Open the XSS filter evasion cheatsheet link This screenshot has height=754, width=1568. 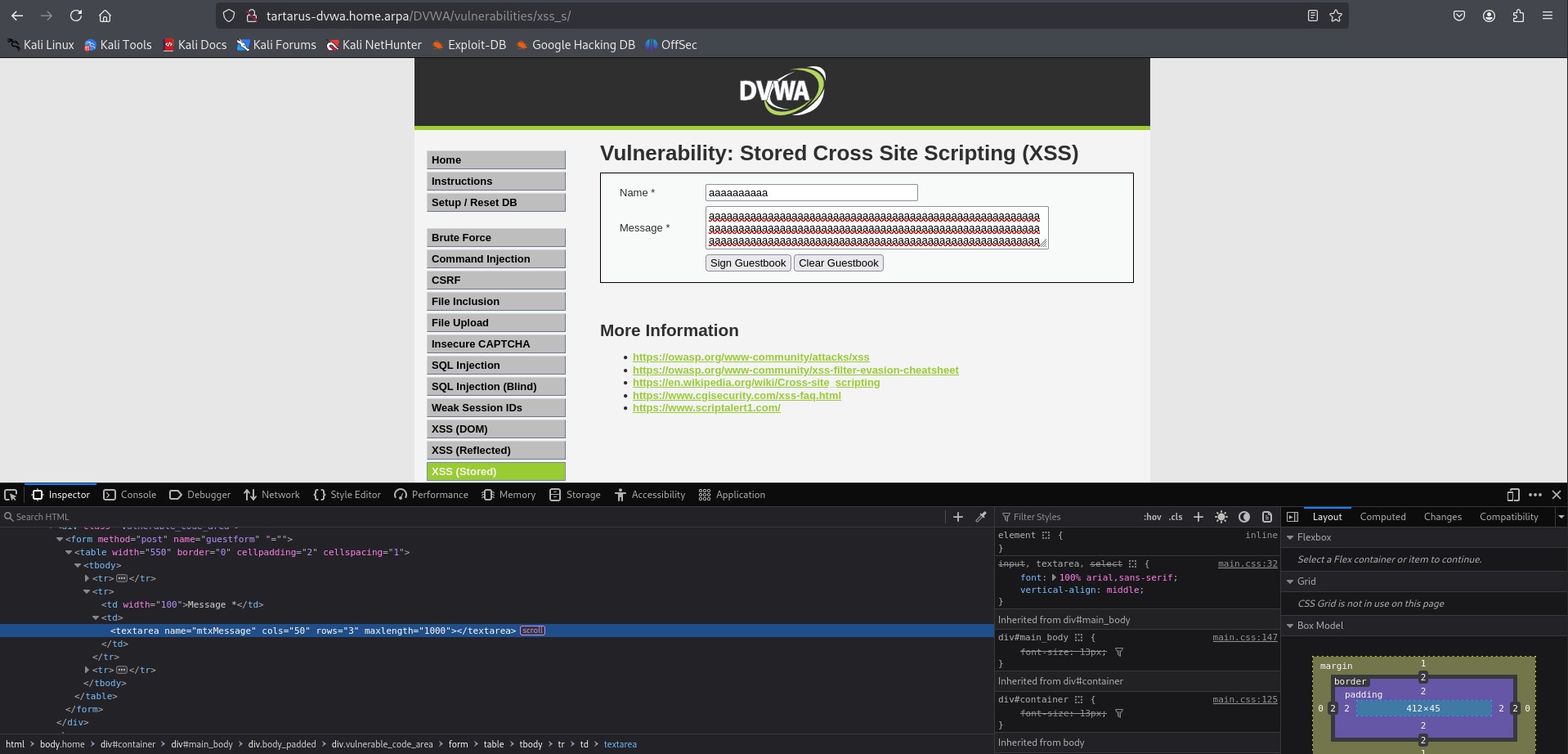(x=795, y=370)
